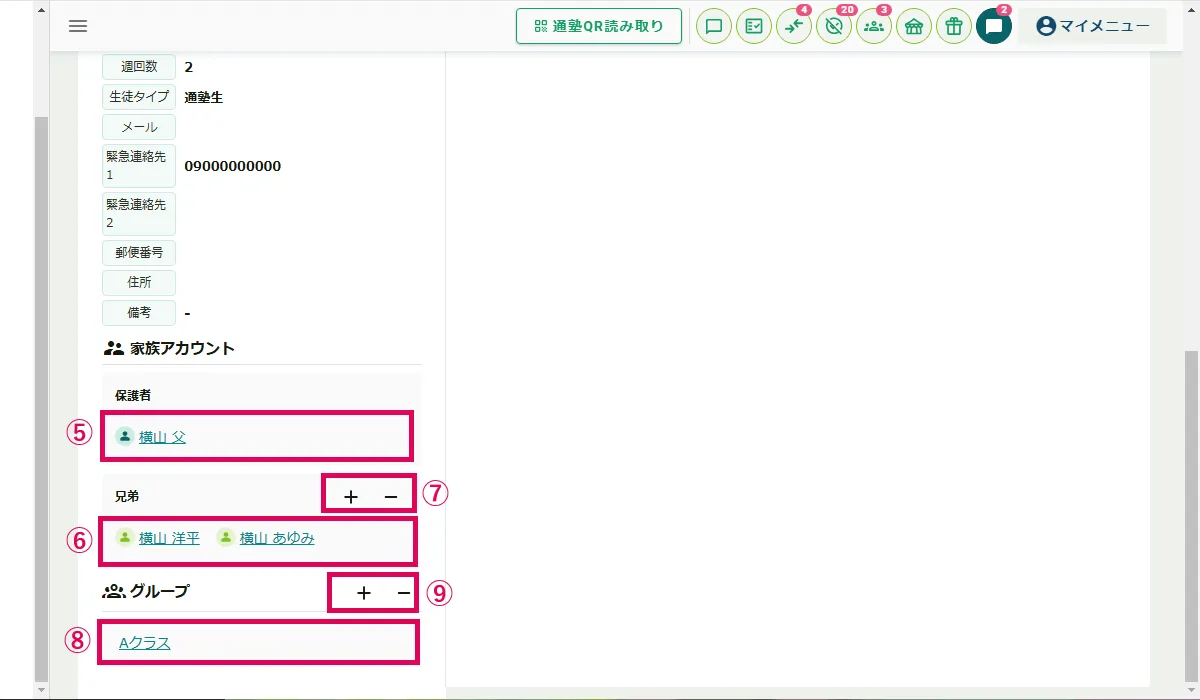Open the store building icon
Viewport: 1200px width, 700px height.
point(914,27)
